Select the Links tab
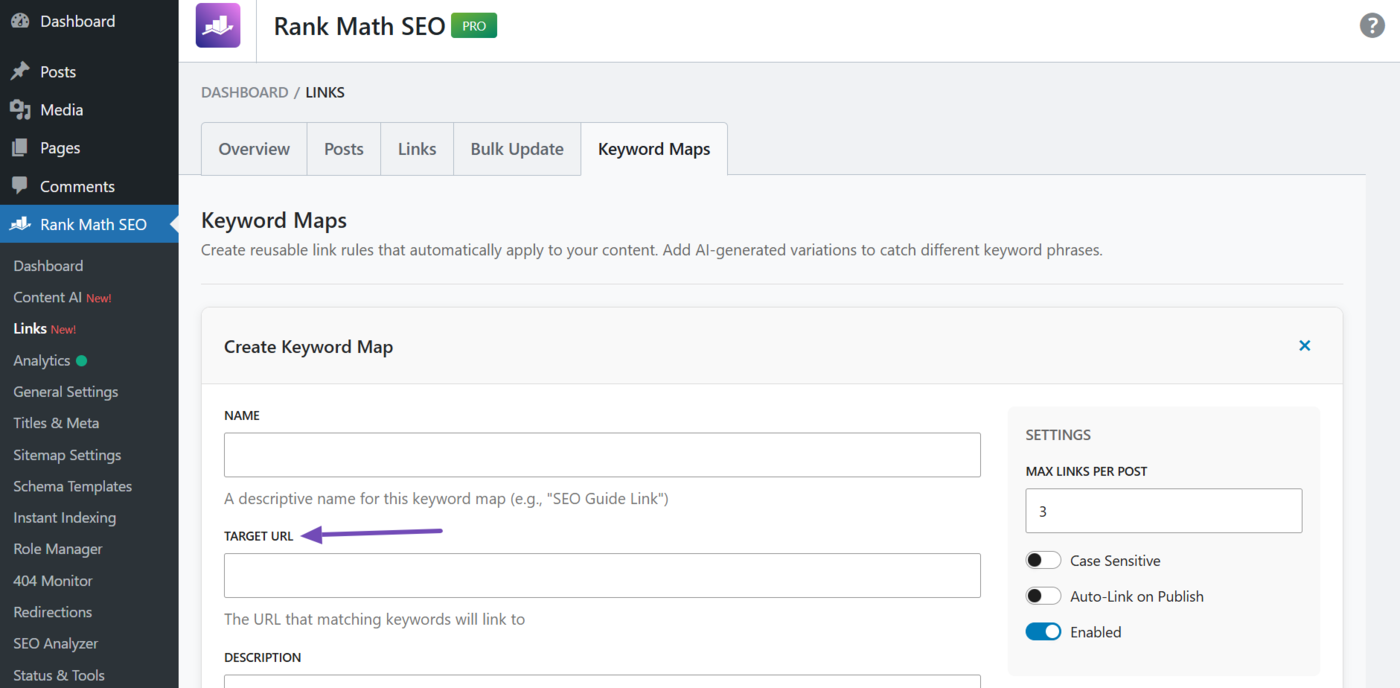Screen dimensions: 1400x688 pos(417,148)
